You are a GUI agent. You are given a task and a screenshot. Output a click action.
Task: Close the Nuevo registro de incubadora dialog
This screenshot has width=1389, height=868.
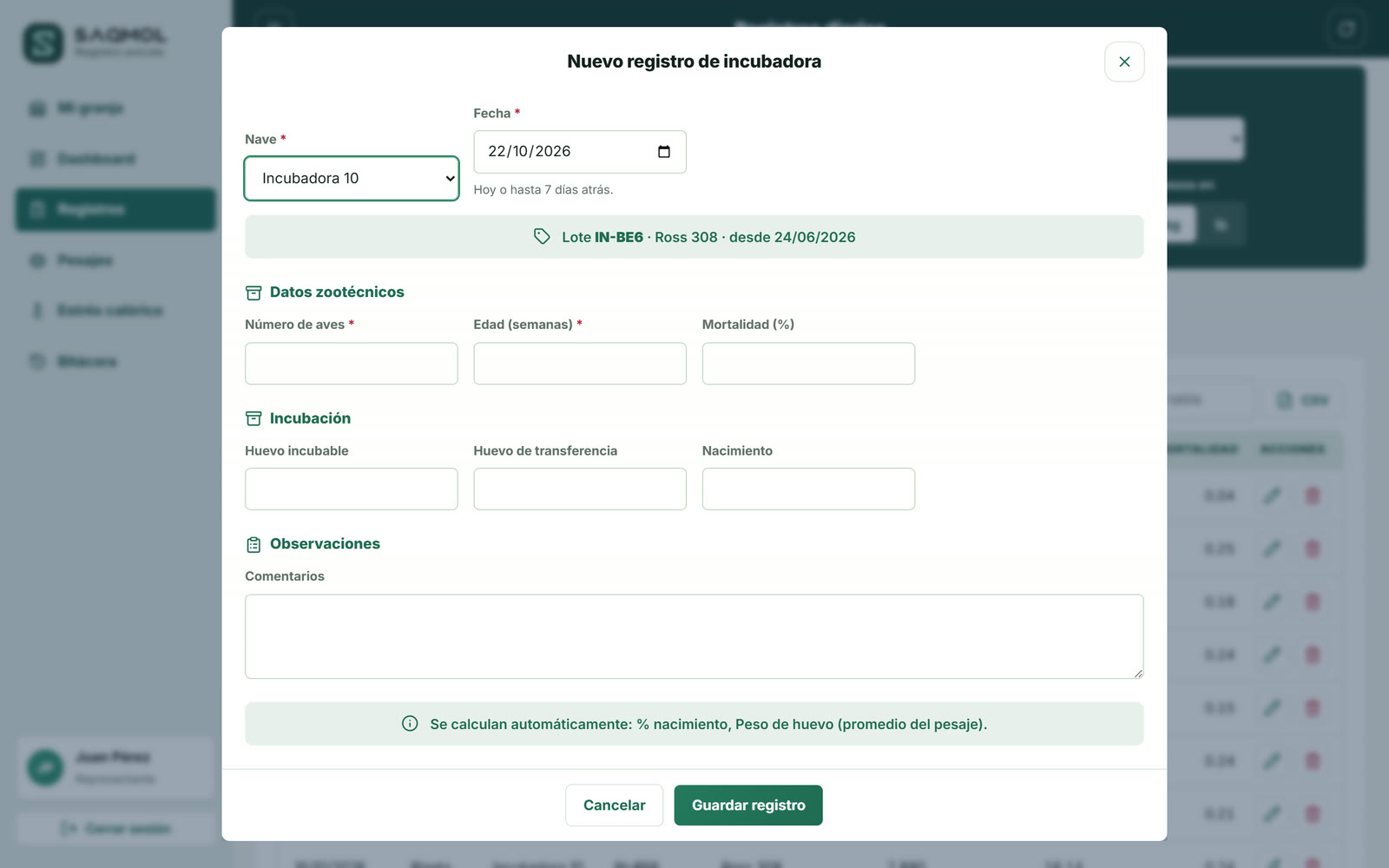(1124, 62)
